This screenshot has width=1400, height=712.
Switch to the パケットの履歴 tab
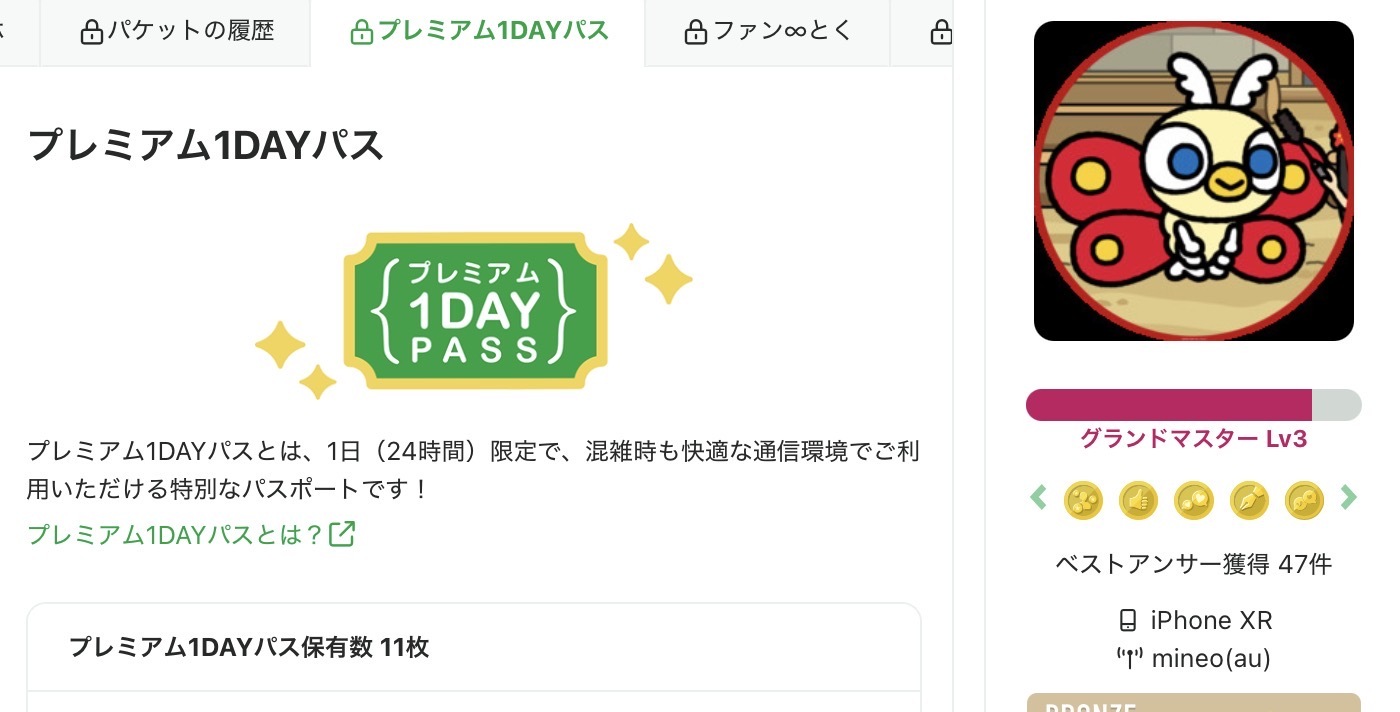click(175, 32)
